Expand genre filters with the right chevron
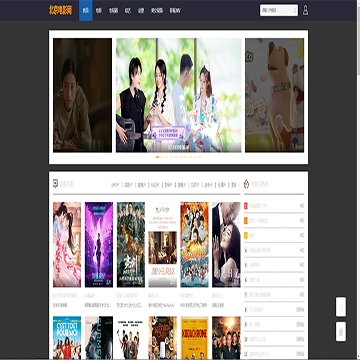The height and width of the screenshot is (360, 360). 239,184
